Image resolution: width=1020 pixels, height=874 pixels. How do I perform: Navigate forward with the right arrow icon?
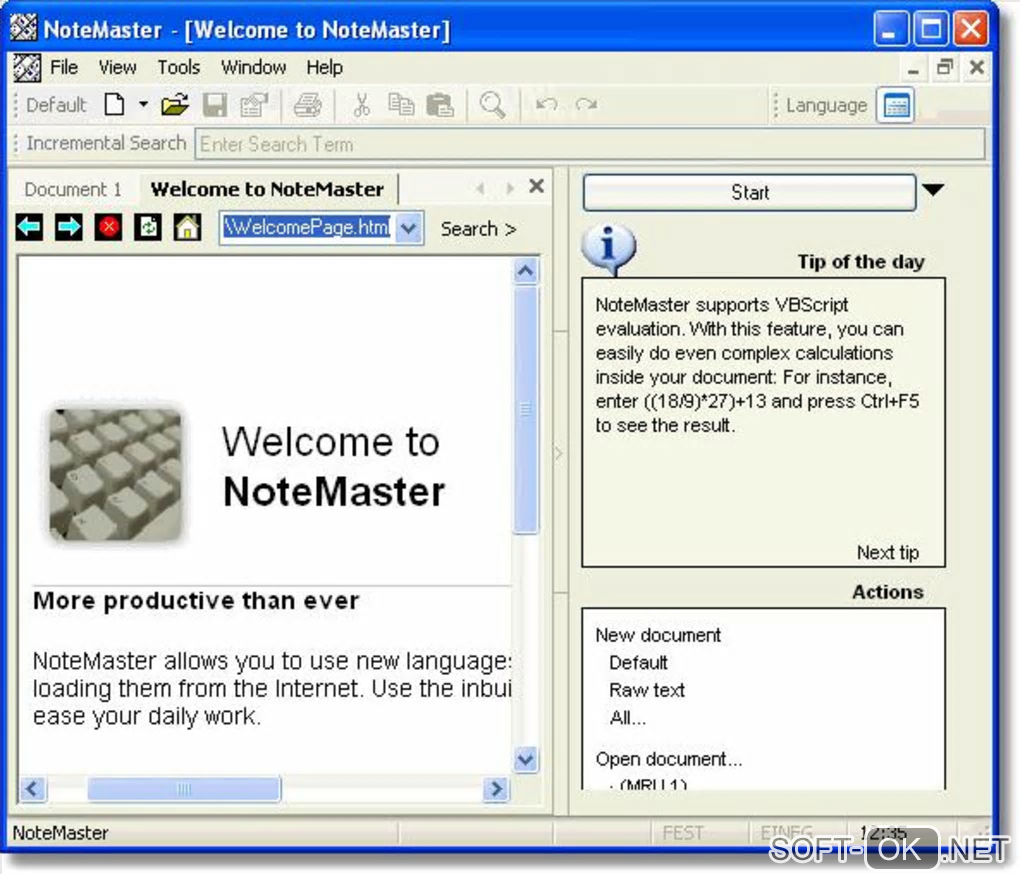[x=69, y=227]
